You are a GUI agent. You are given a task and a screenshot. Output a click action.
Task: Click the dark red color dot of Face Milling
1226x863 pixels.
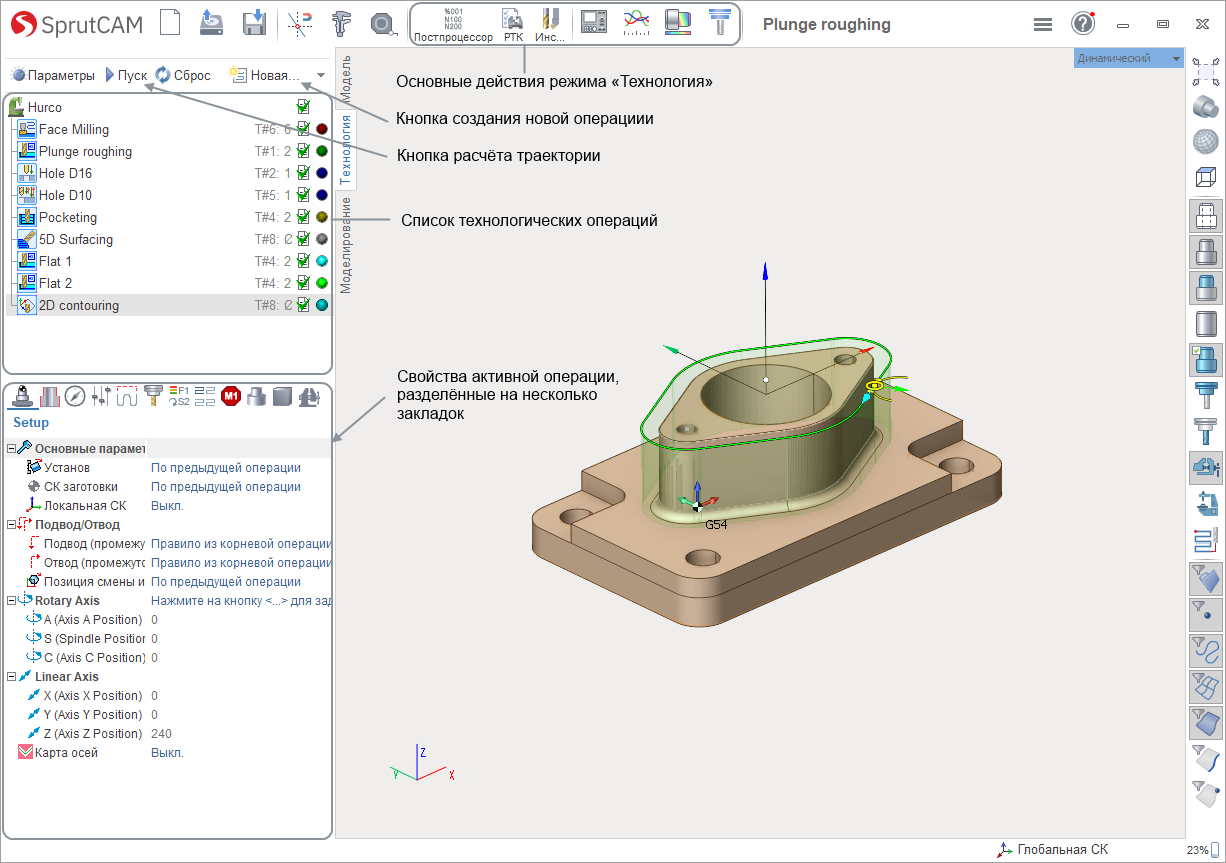[322, 129]
